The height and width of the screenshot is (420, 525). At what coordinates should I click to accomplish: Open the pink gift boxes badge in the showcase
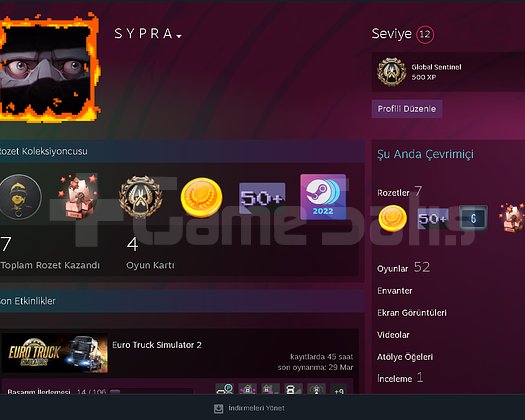79,197
